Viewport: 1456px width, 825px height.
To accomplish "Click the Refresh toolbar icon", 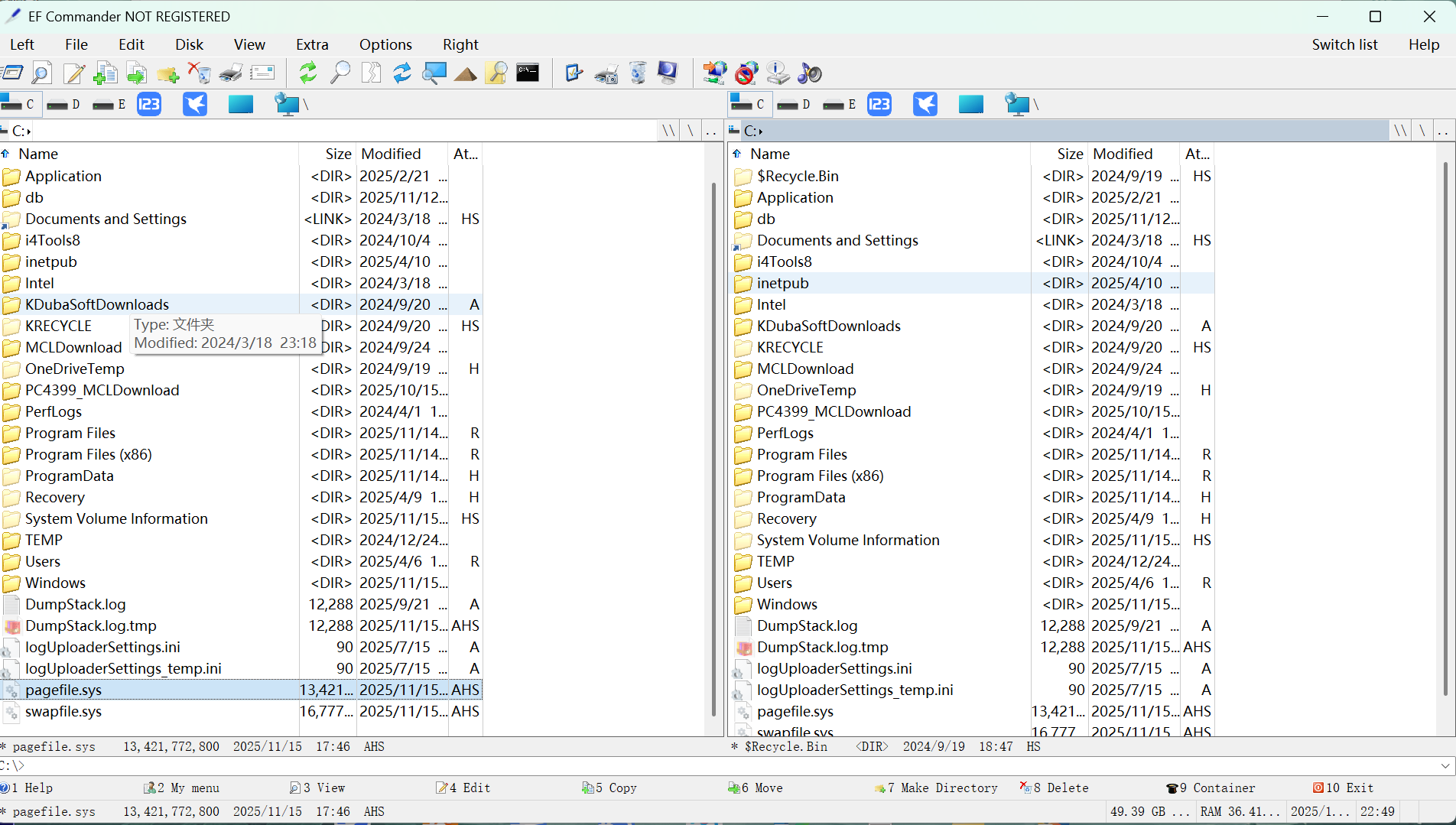I will 307,73.
